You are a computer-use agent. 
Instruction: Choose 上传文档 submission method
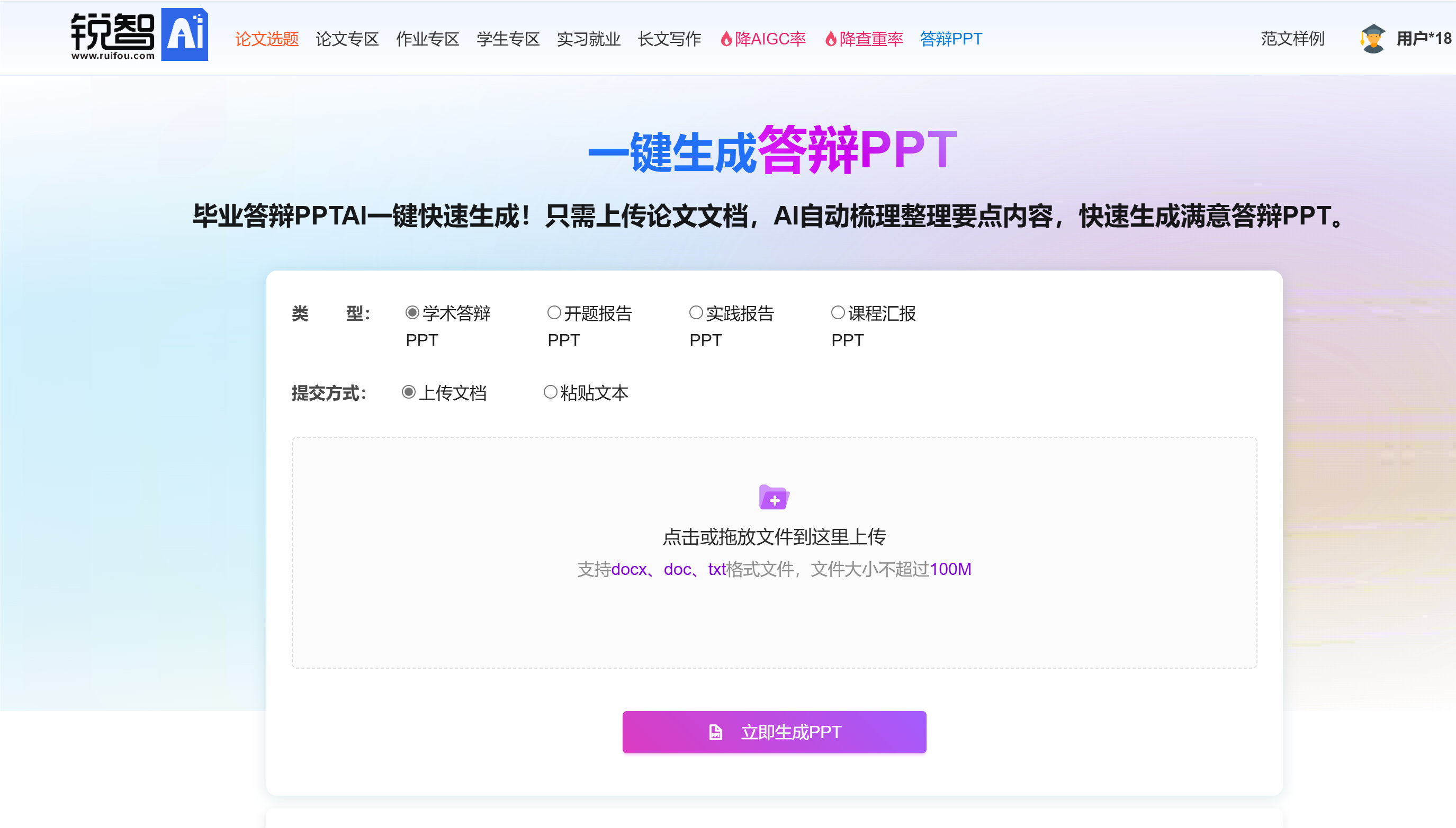pyautogui.click(x=408, y=392)
